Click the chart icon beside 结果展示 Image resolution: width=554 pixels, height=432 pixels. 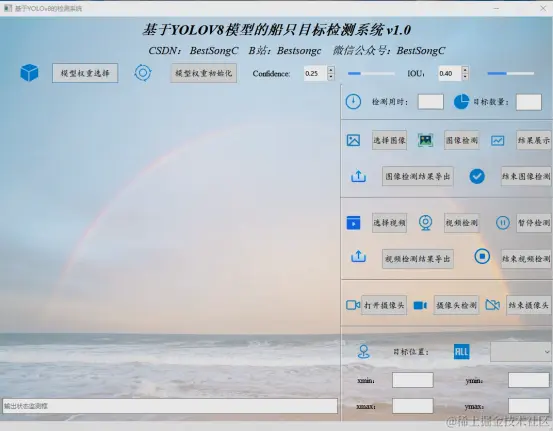coord(497,141)
